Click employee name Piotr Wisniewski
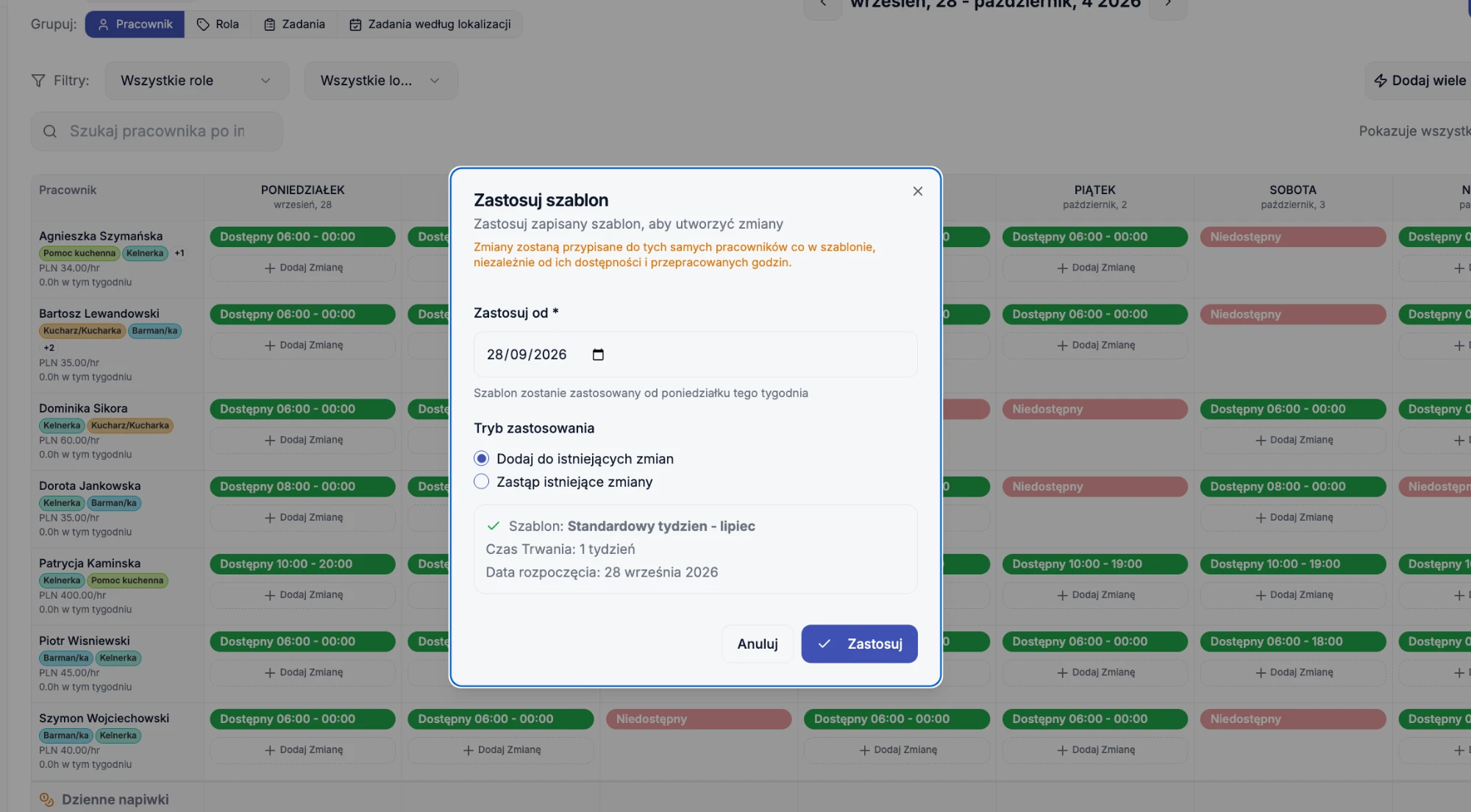 click(x=85, y=641)
